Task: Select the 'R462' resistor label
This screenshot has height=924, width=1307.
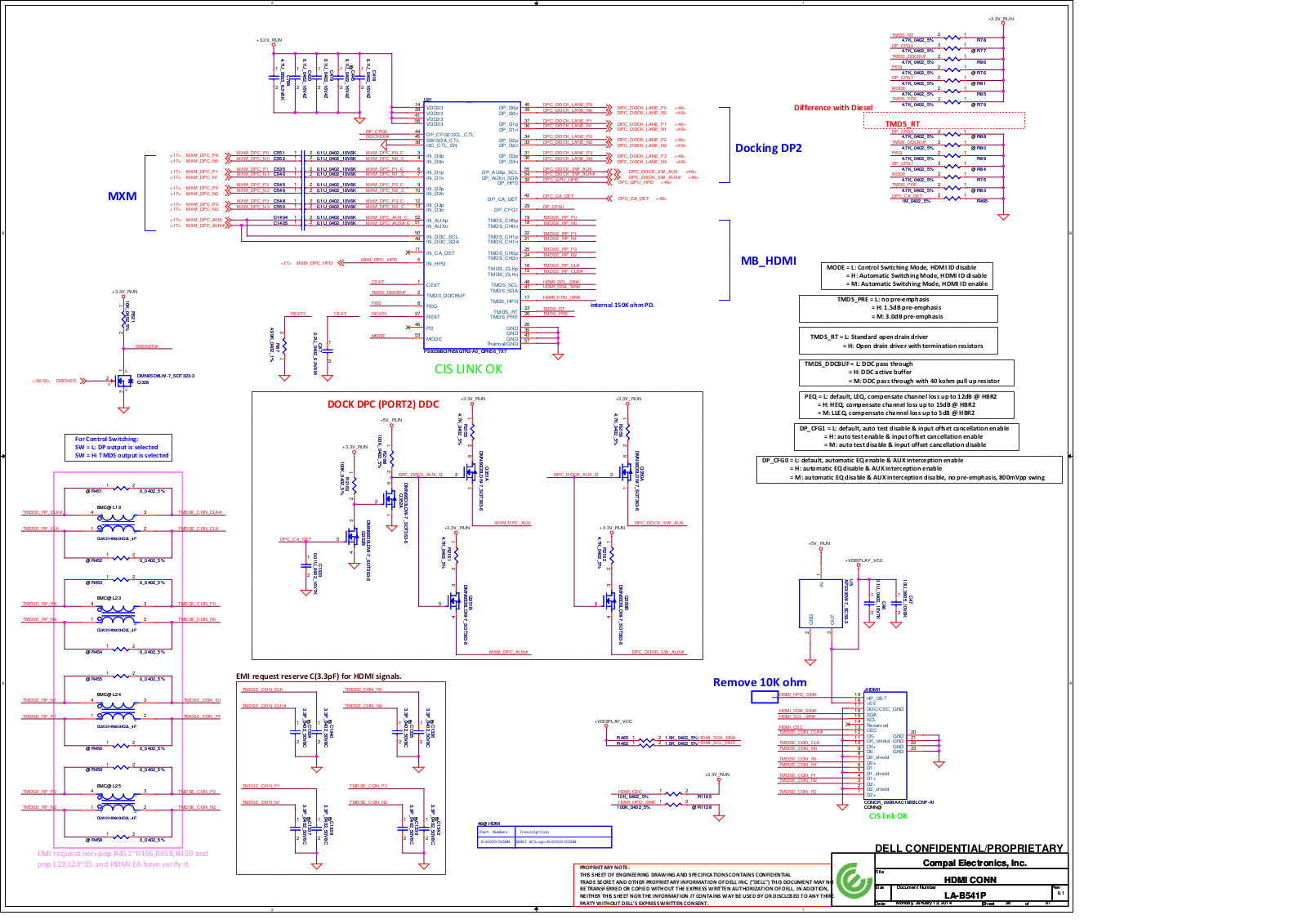Action: point(622,743)
